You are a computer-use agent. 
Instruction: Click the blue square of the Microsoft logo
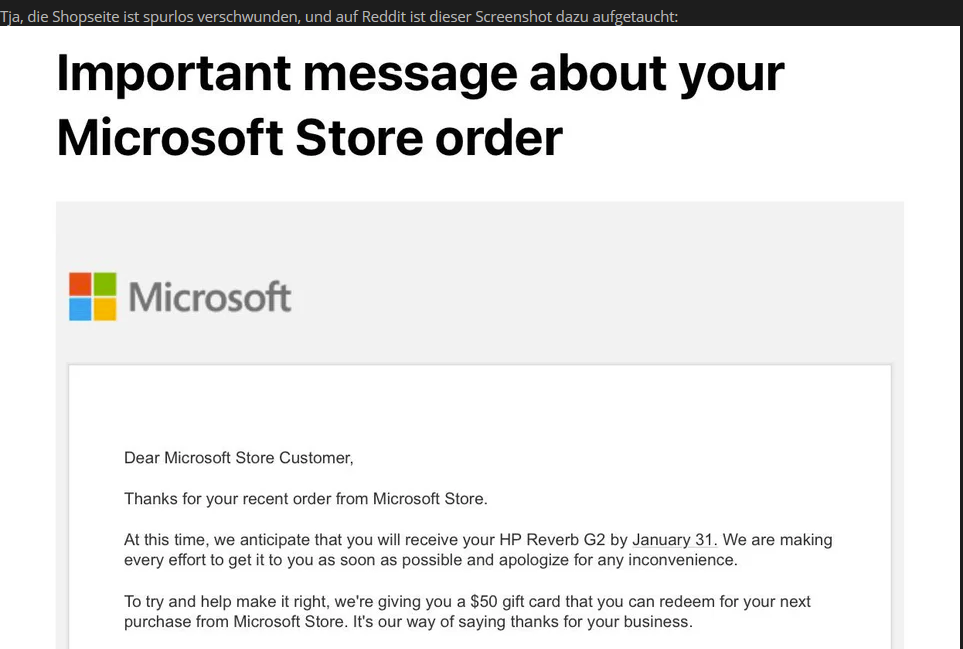[x=81, y=309]
